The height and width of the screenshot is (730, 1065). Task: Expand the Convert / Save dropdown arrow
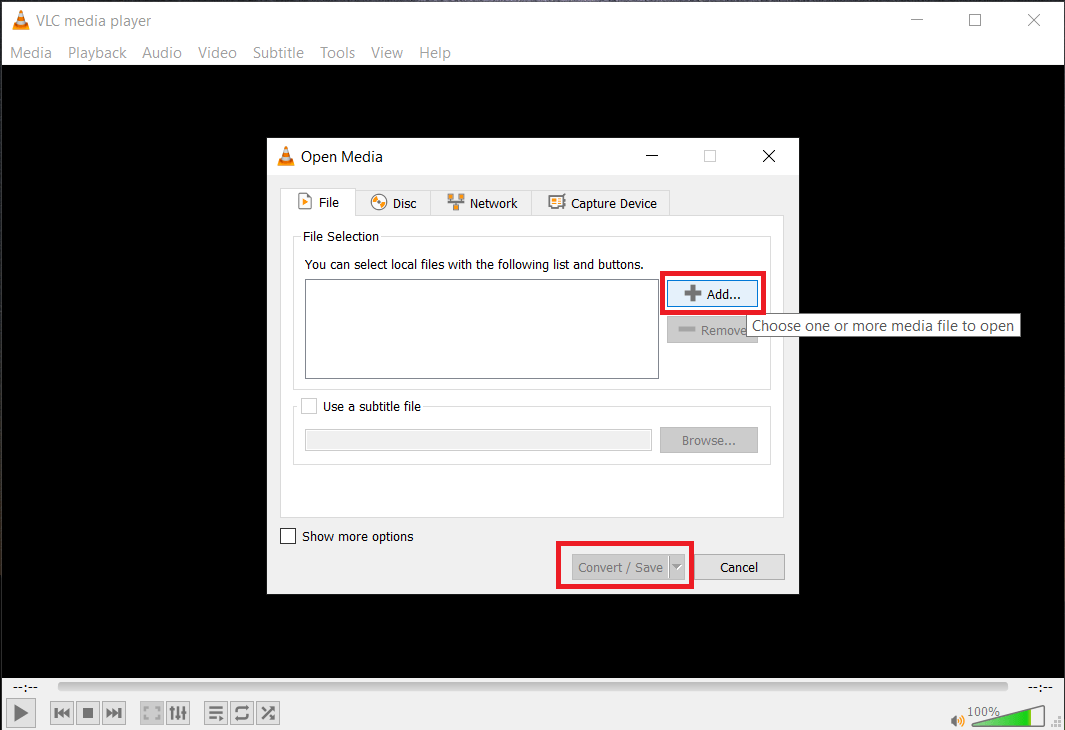pyautogui.click(x=677, y=566)
